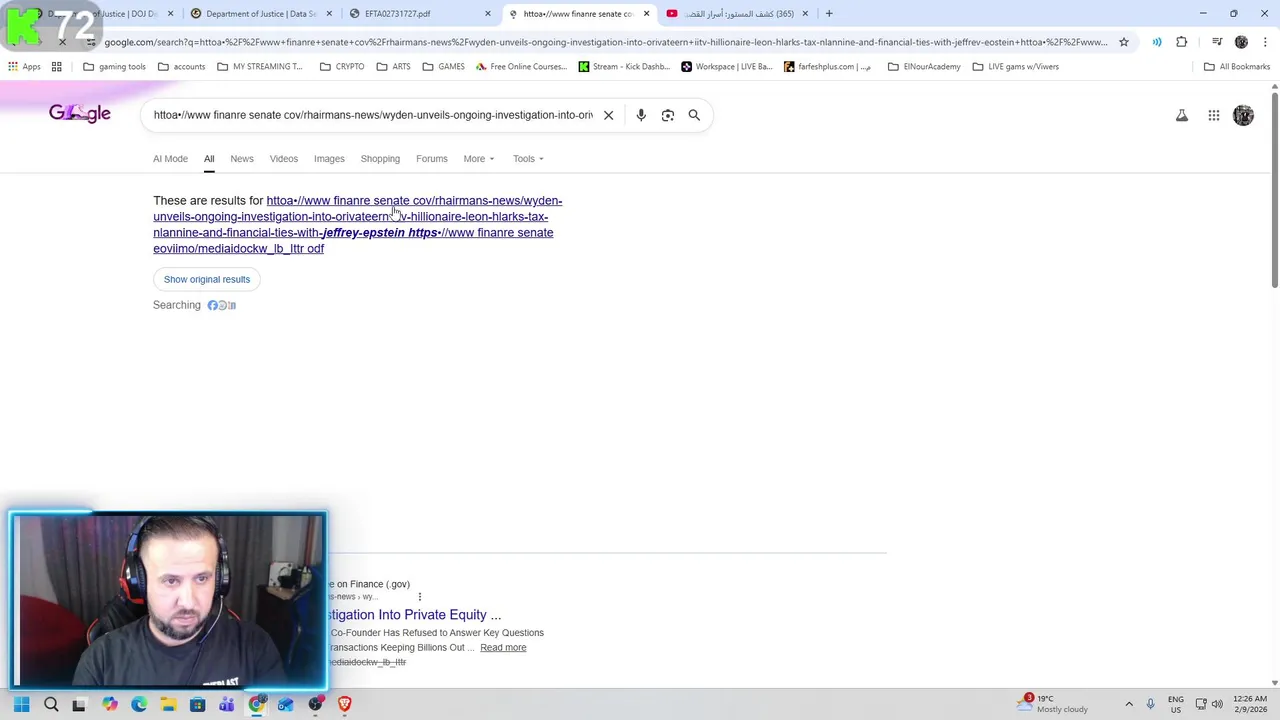Open the ARTS bookmark folder
Screen dimensions: 1280x720
point(393,67)
